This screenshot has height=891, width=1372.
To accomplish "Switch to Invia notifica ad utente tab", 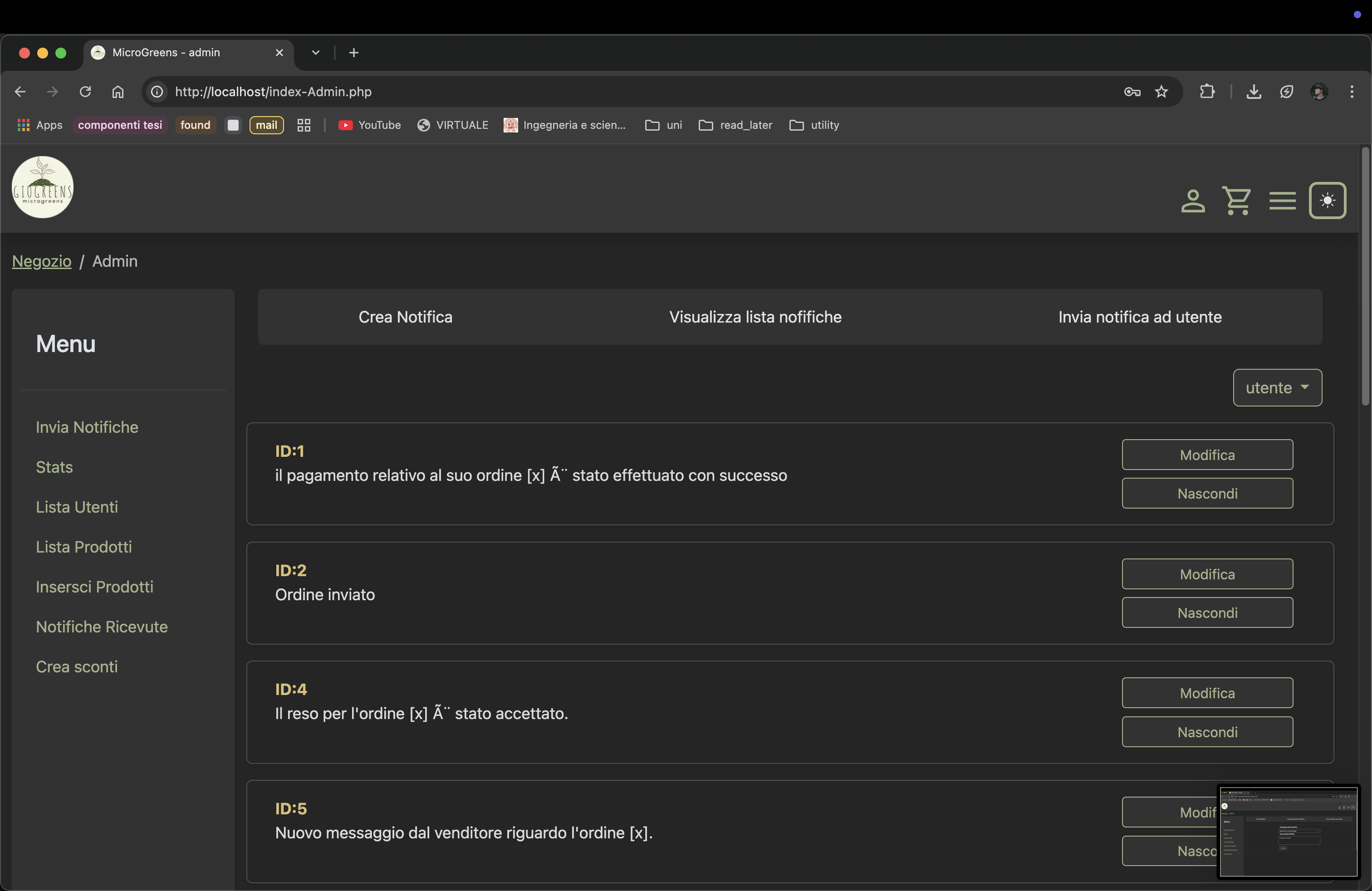I will (x=1139, y=317).
